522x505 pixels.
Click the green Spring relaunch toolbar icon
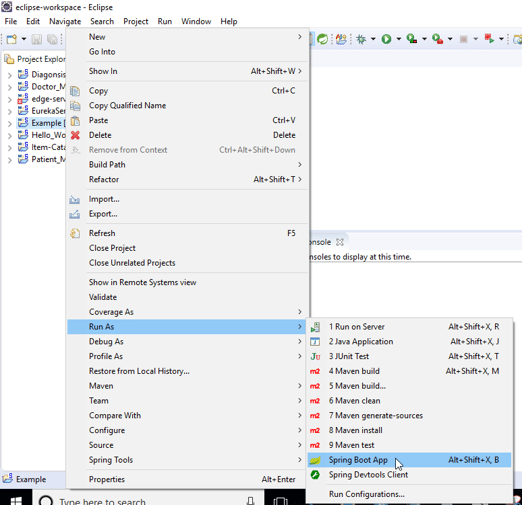pos(322,39)
